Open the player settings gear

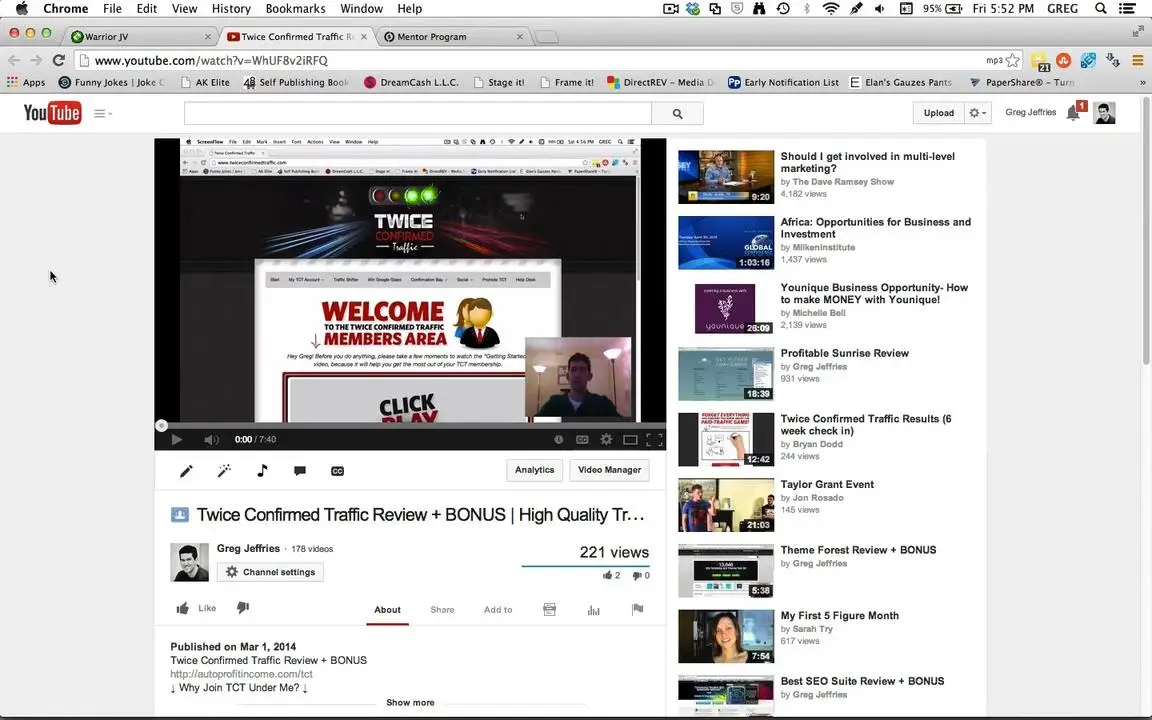tap(606, 439)
